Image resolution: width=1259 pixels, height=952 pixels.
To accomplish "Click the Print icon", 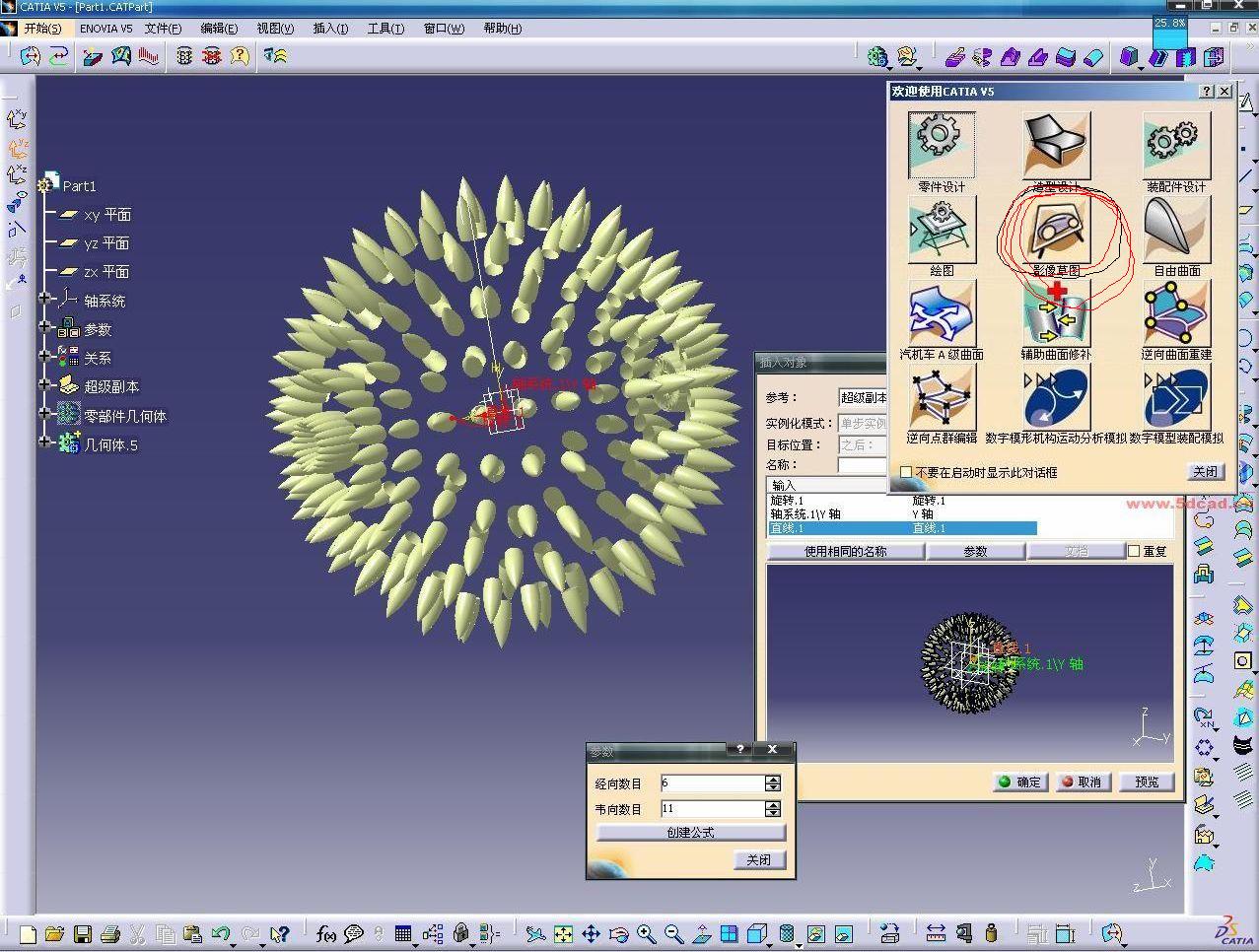I will 110,933.
